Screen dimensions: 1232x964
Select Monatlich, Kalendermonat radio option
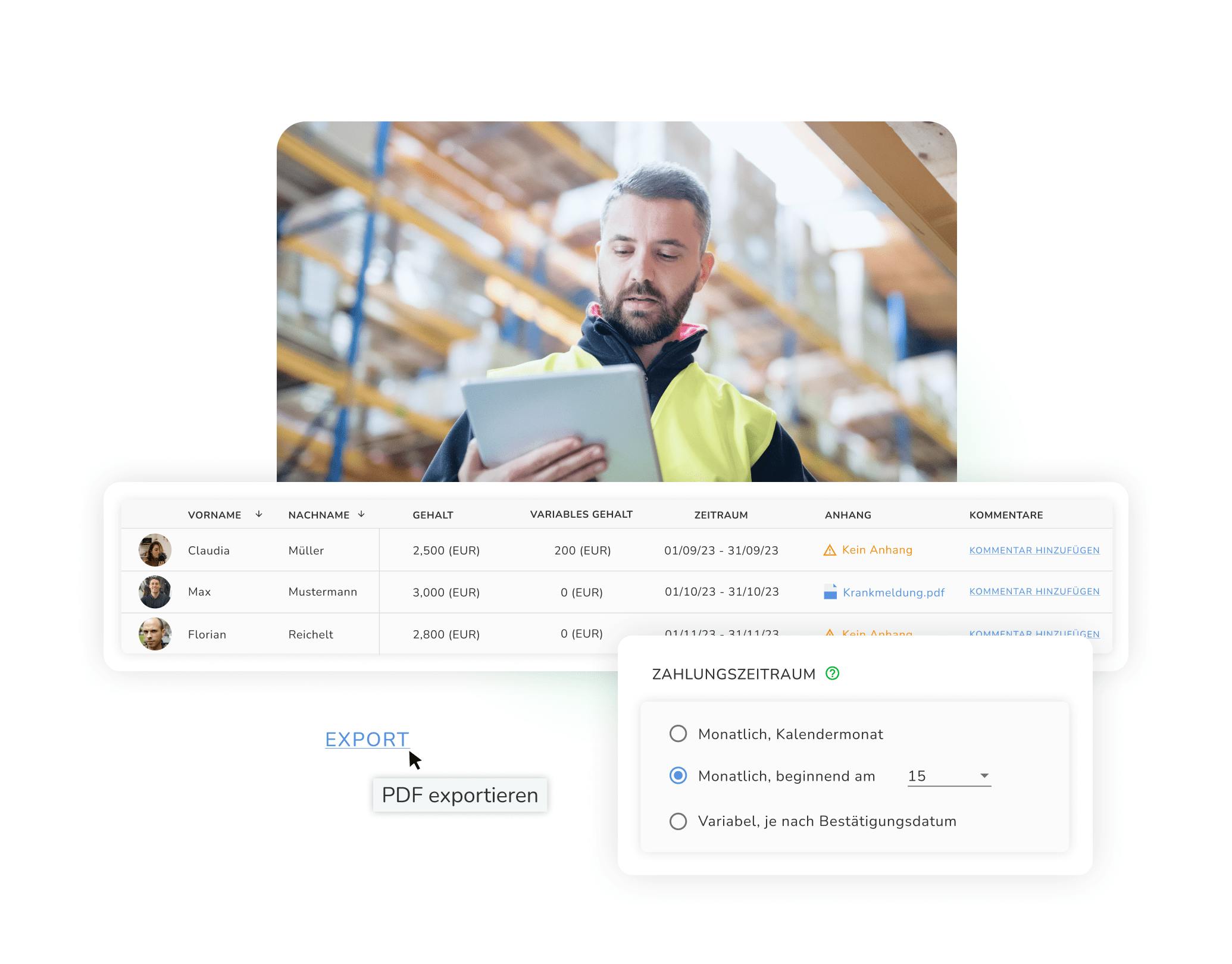(678, 734)
